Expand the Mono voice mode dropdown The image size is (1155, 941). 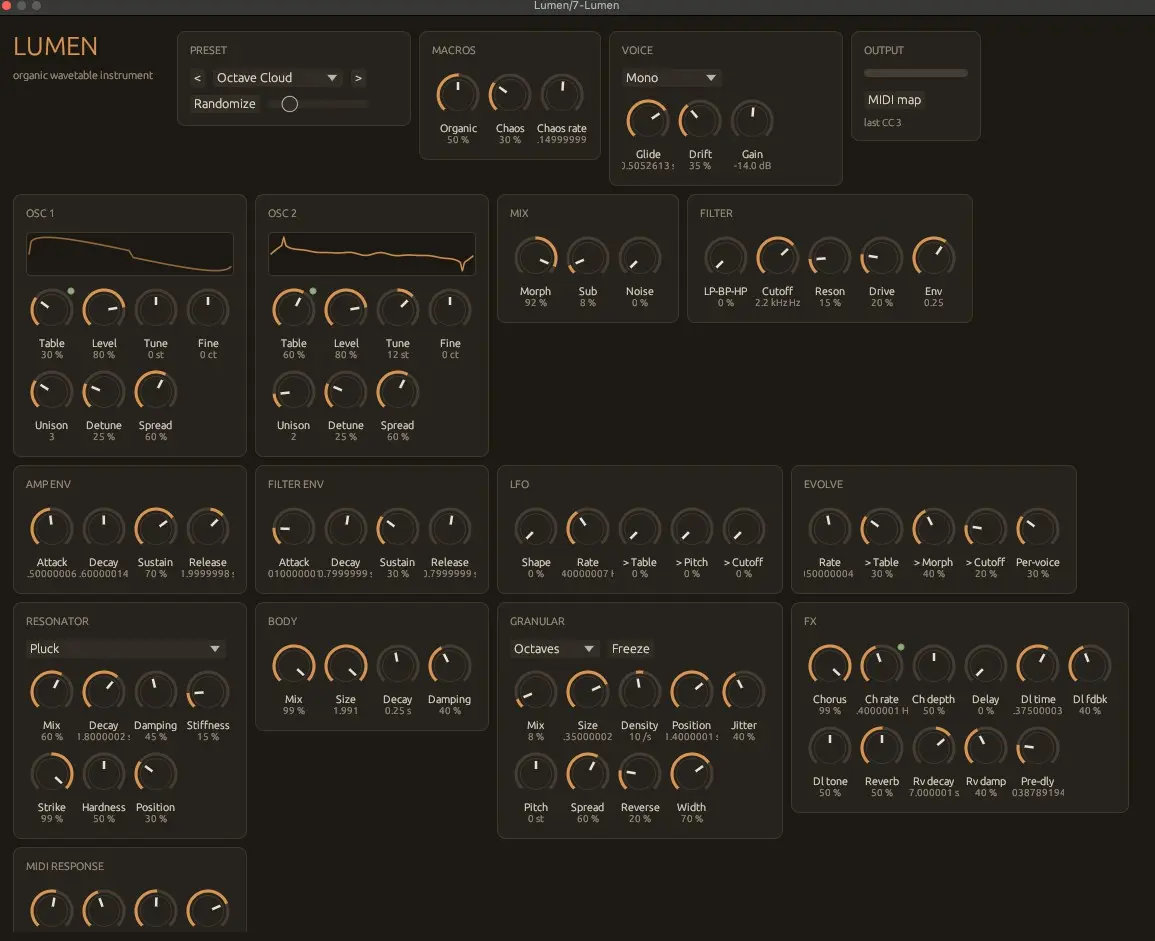(x=670, y=78)
